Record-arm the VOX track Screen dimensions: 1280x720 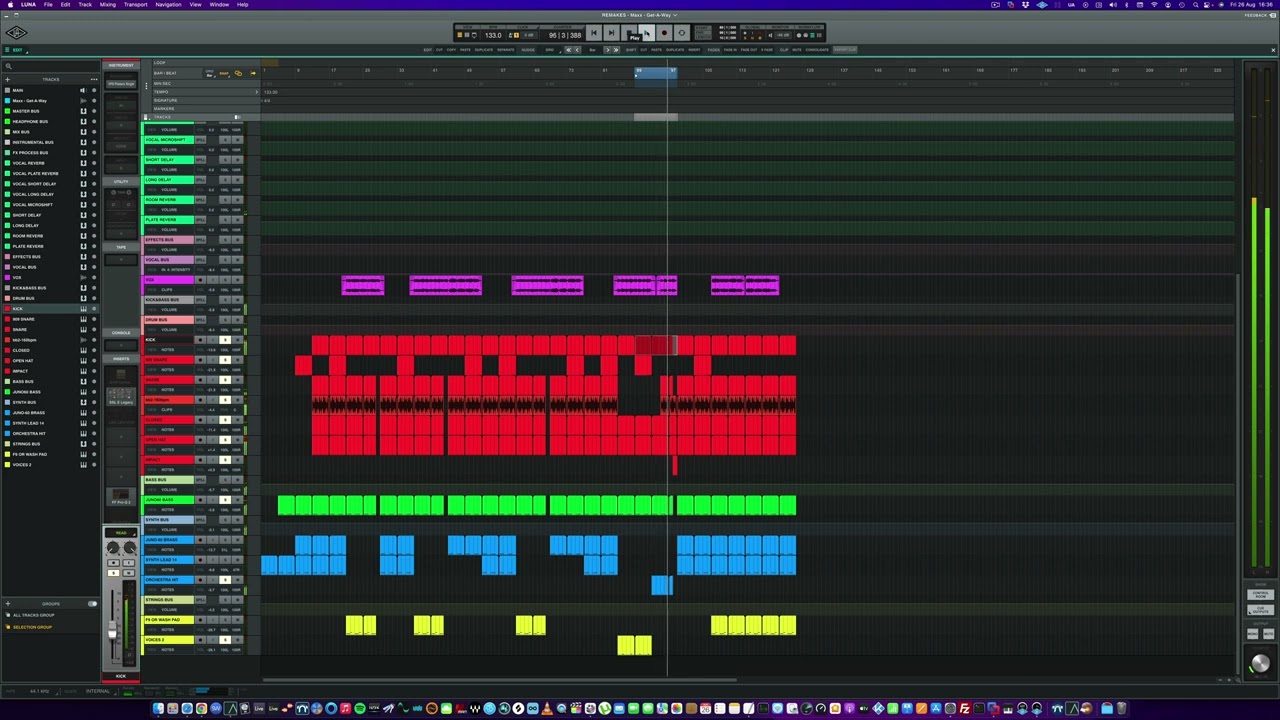tap(200, 280)
